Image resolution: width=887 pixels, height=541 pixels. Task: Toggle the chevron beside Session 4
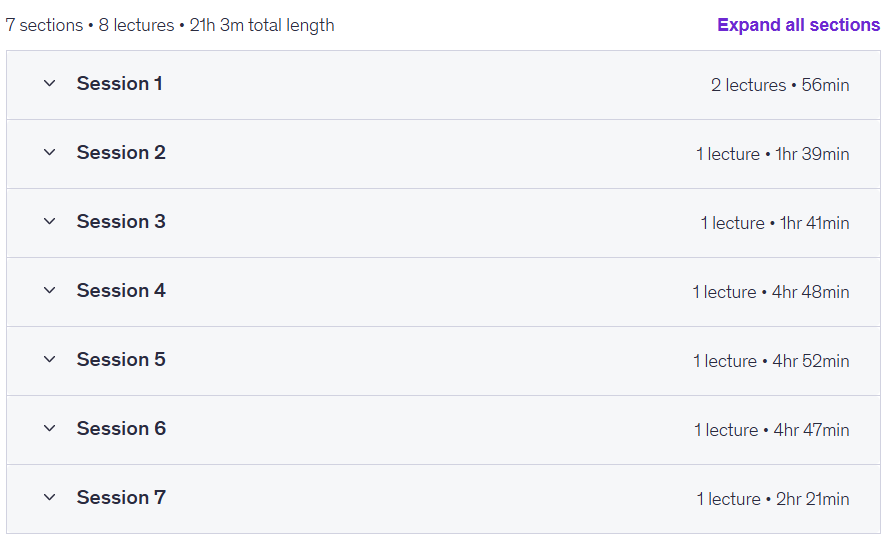50,291
